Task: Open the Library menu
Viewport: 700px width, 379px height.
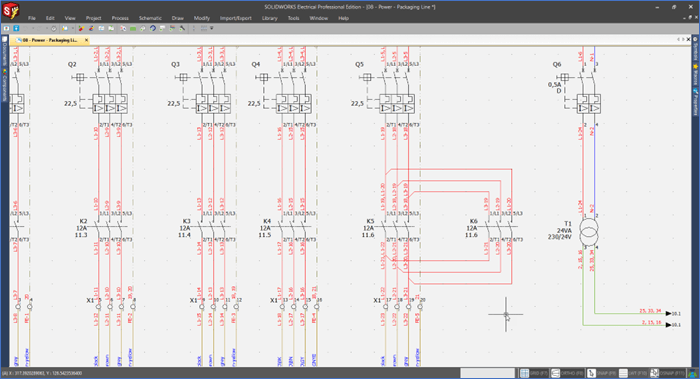Action: point(270,18)
